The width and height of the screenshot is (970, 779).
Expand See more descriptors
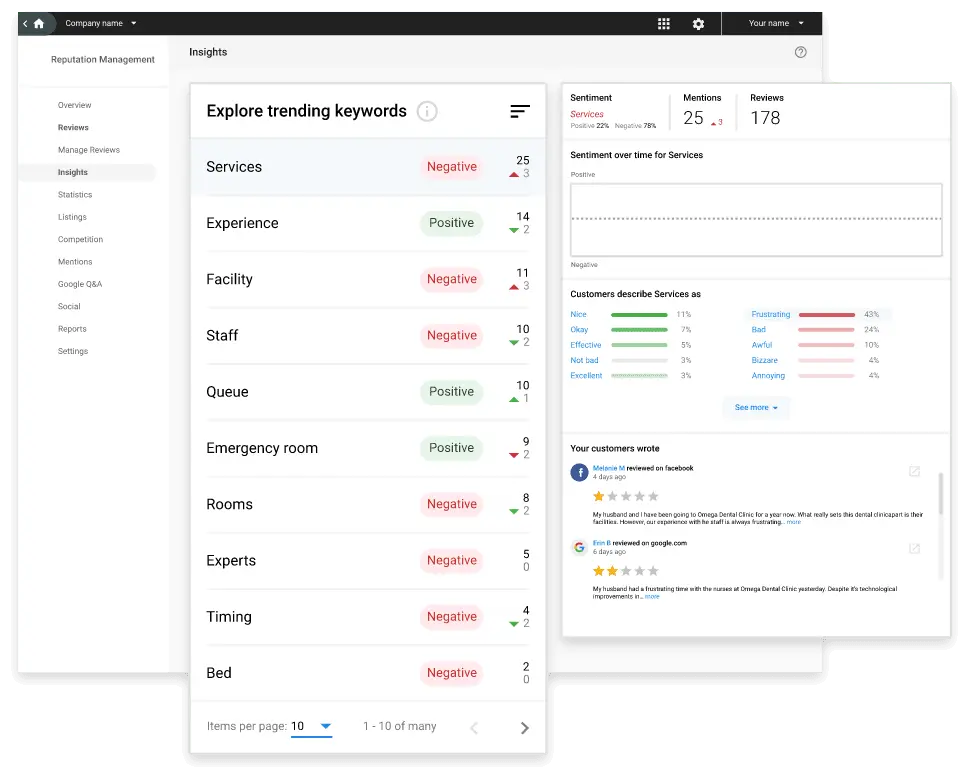756,408
